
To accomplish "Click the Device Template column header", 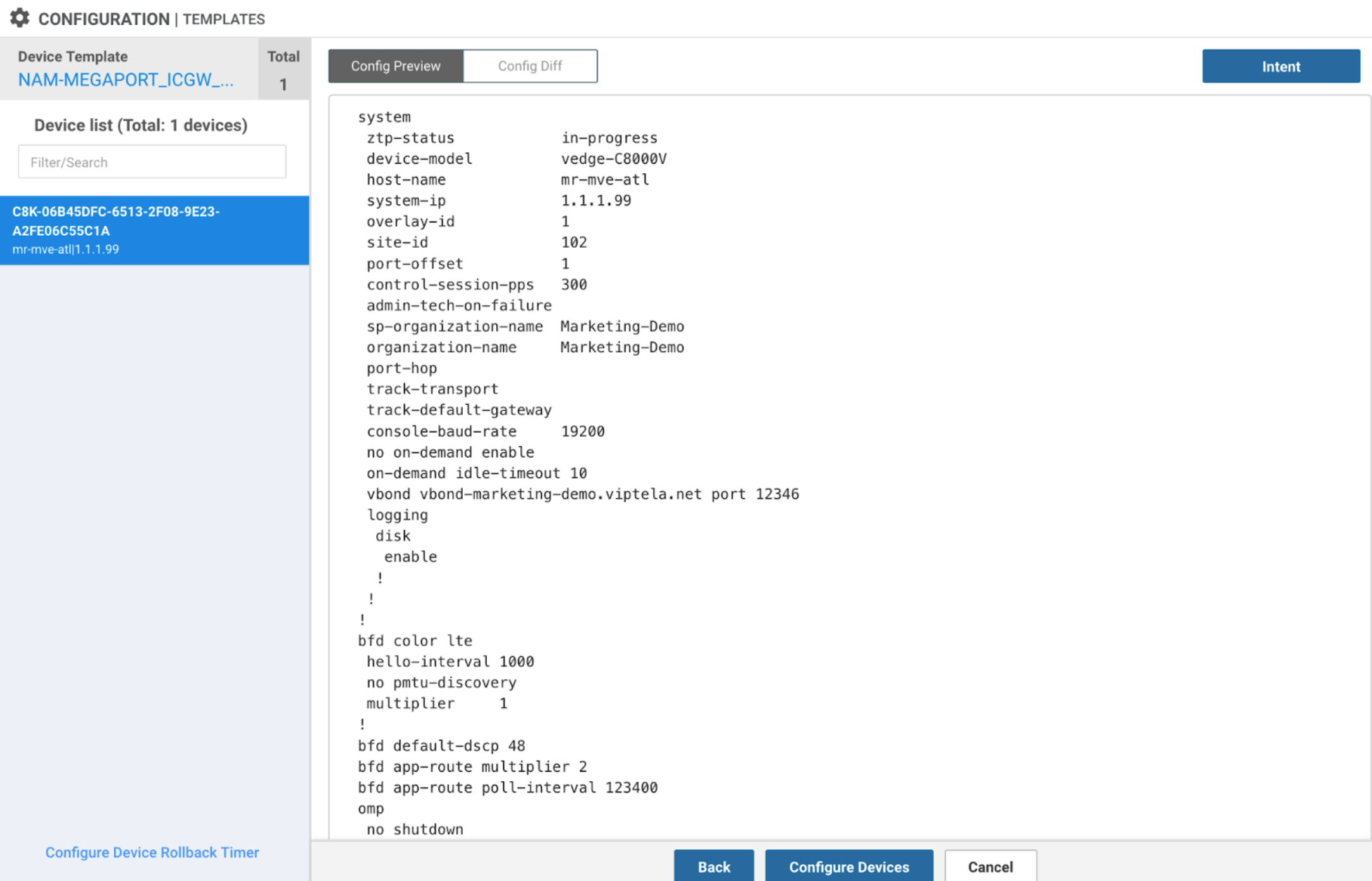I will coord(75,56).
